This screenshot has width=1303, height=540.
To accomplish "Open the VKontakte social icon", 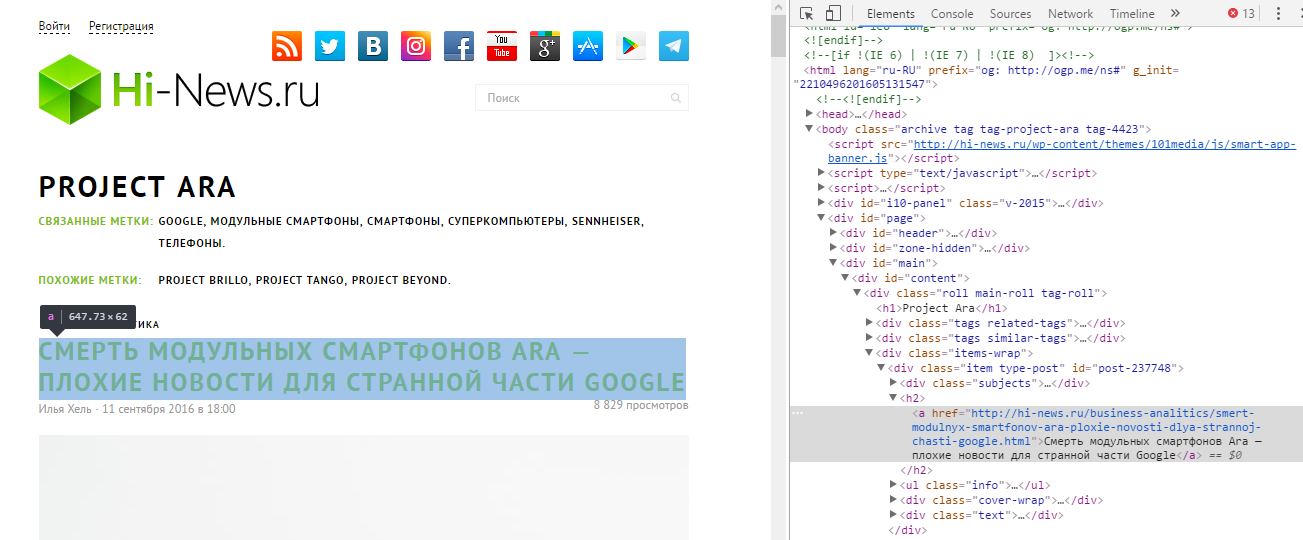I will coord(373,46).
